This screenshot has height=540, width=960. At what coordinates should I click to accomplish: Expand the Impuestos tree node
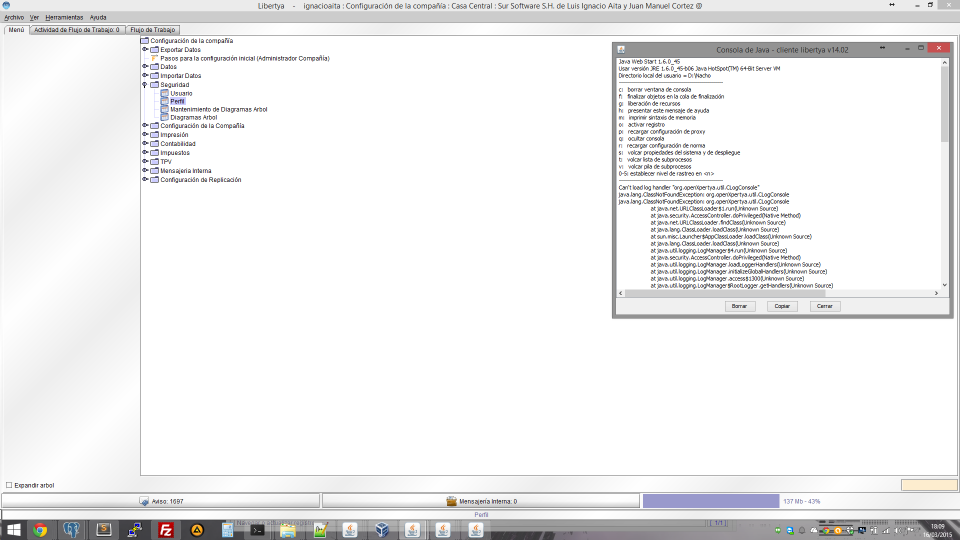click(145, 152)
